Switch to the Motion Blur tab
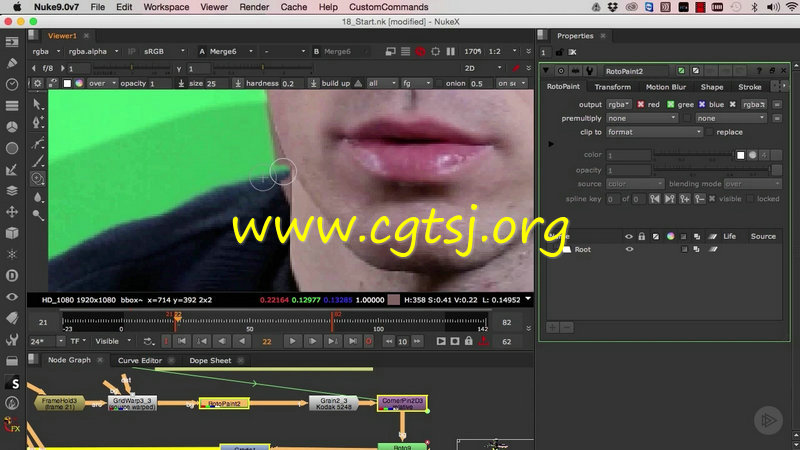The width and height of the screenshot is (800, 450). tap(666, 87)
